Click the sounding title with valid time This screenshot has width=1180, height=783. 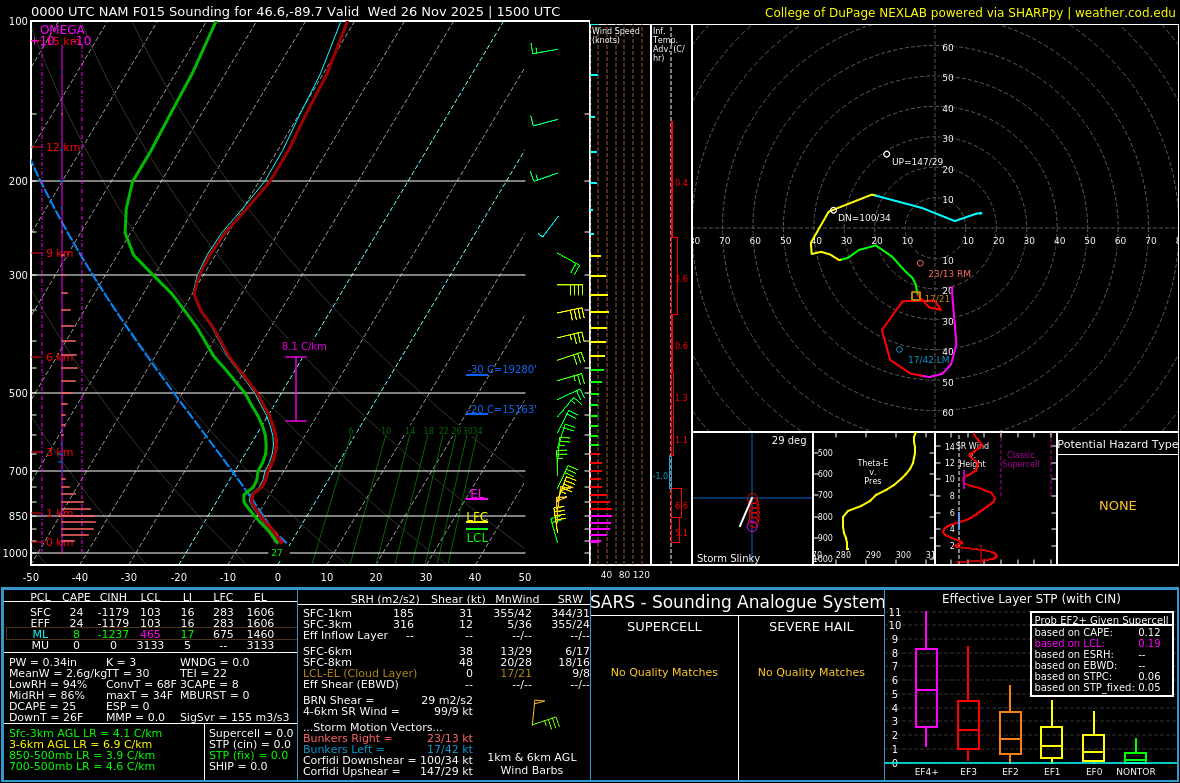coord(296,11)
